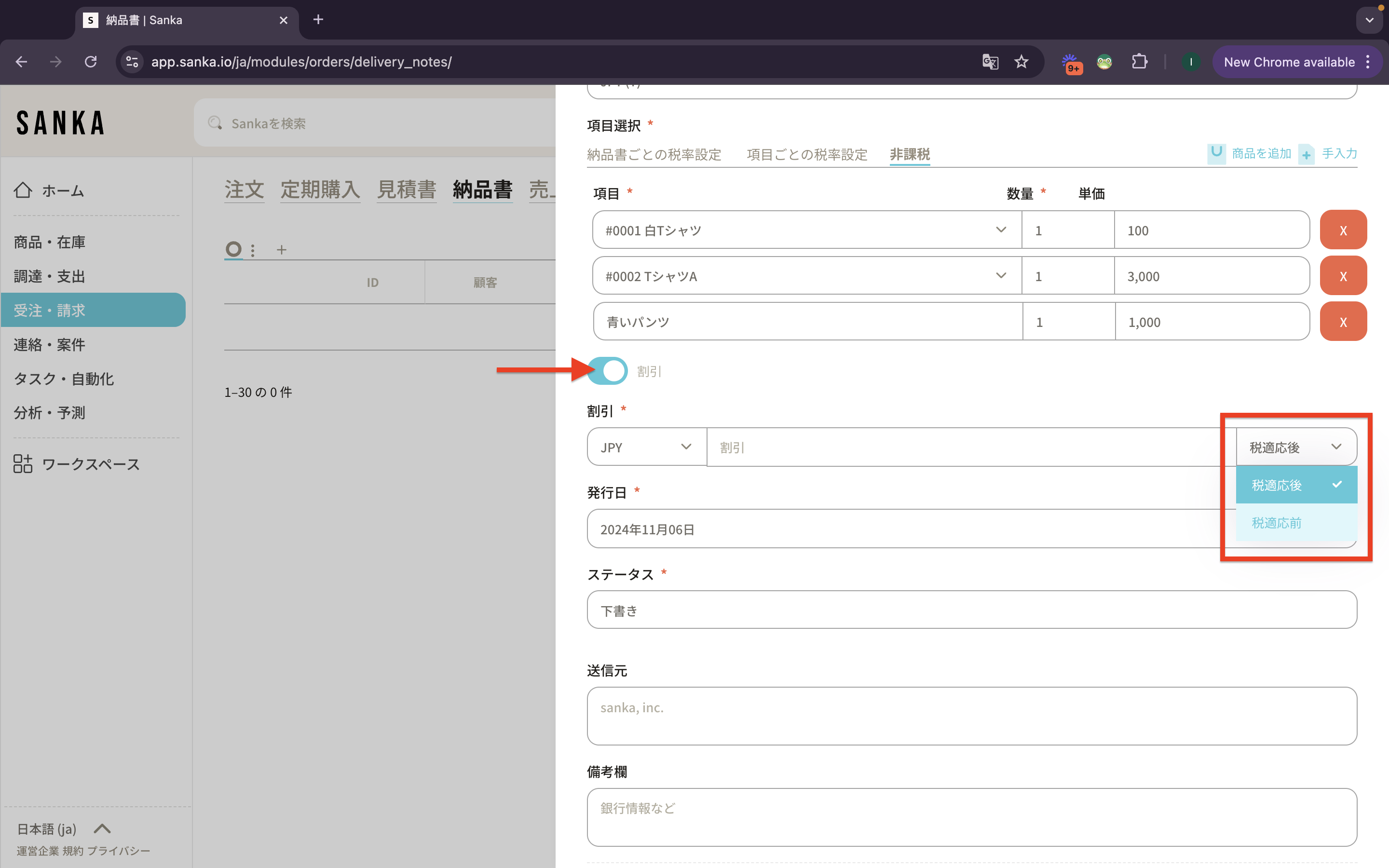
Task: Click the 割引 amount input field
Action: click(x=970, y=447)
